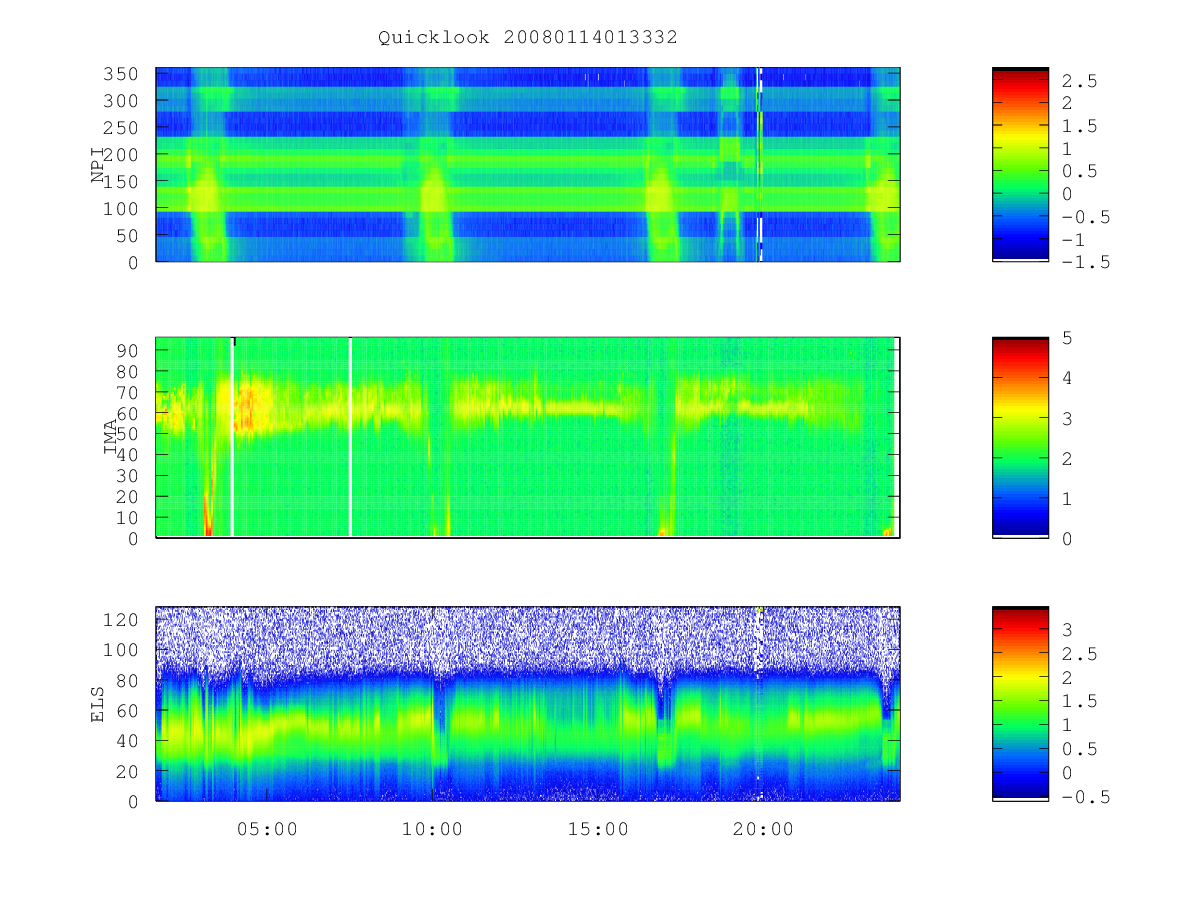
Task: Click the IMA color scale bar
Action: point(1020,438)
